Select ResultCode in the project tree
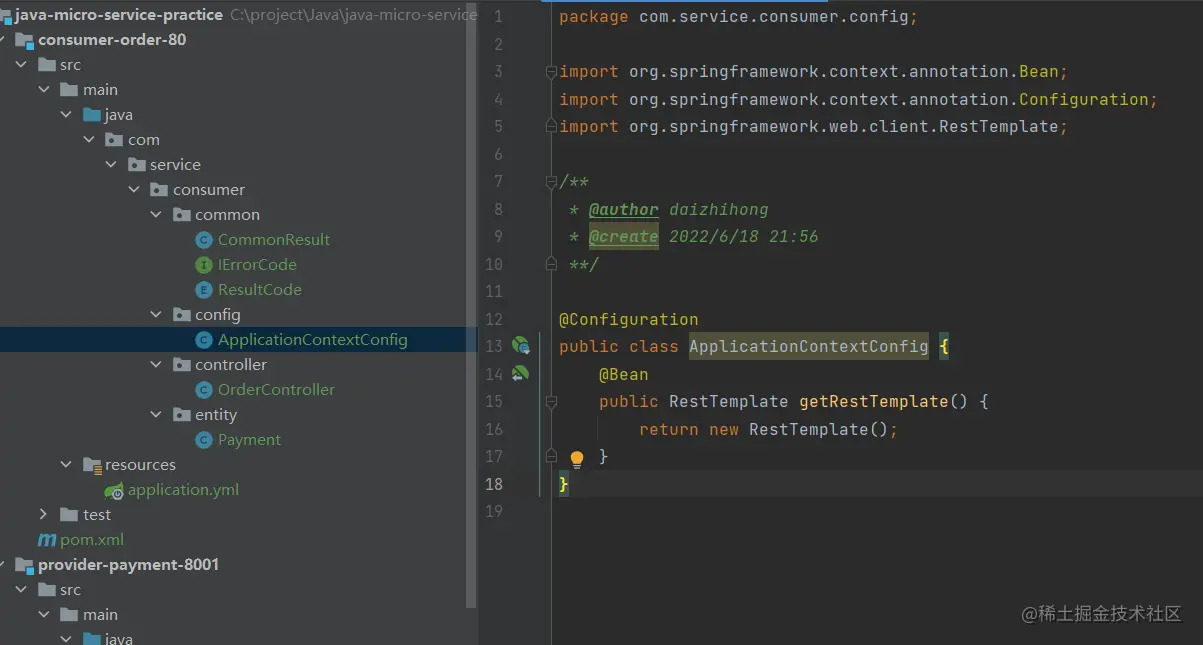 [x=260, y=290]
